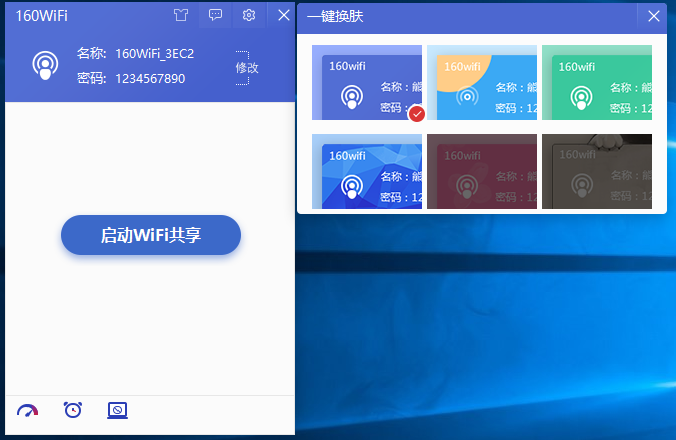Click the 160WiFi title text

click(42, 16)
